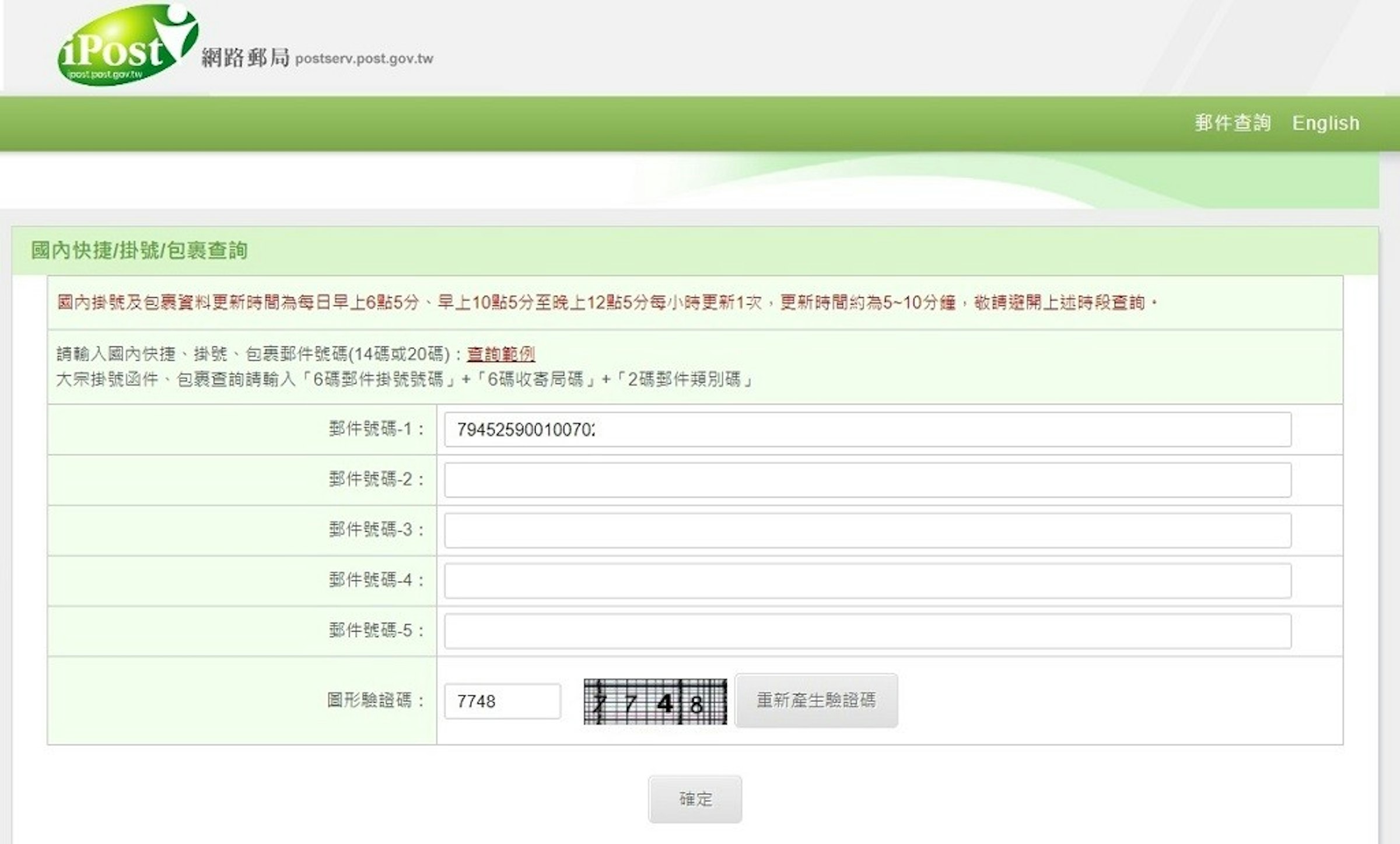1400x844 pixels.
Task: Click the red update-time notice text
Action: tap(607, 302)
